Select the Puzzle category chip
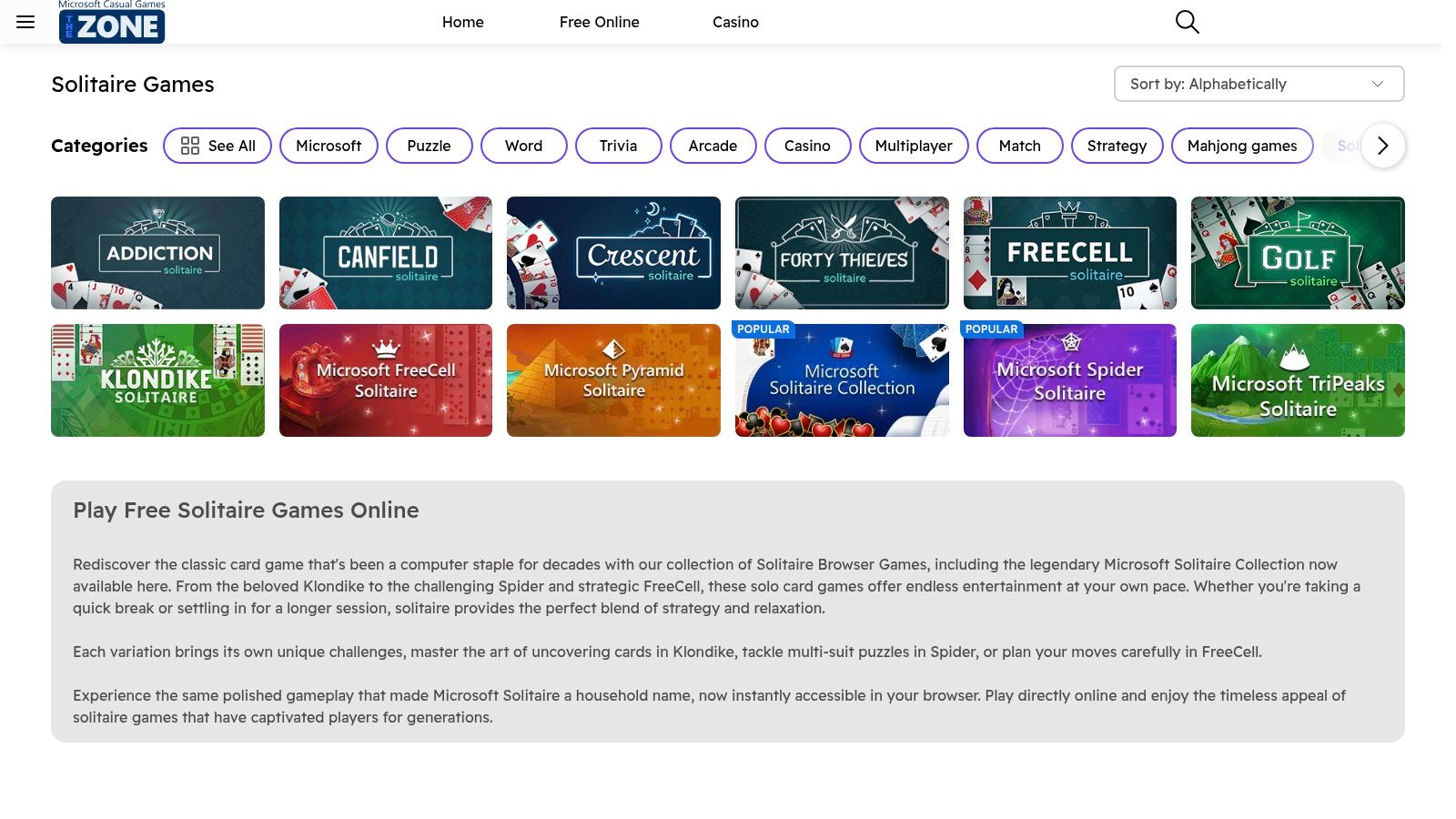 (429, 146)
